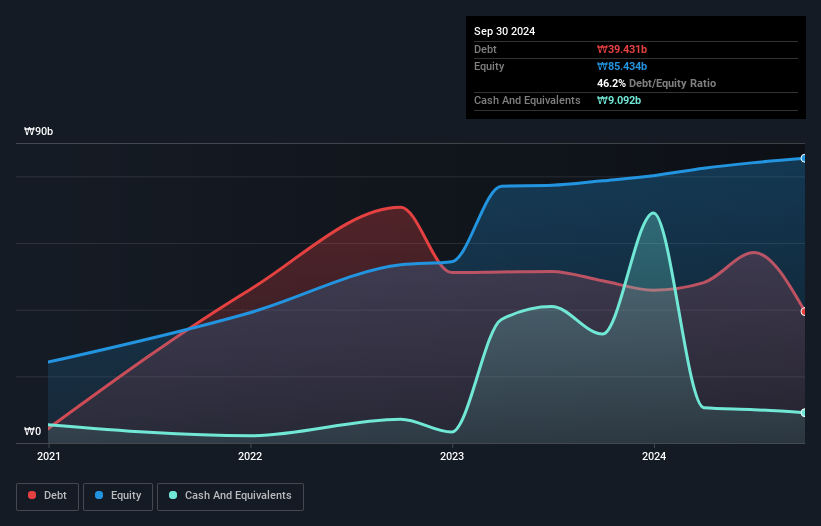Toggle the Equity series legend button
Viewport: 821px width, 526px height.
point(118,496)
